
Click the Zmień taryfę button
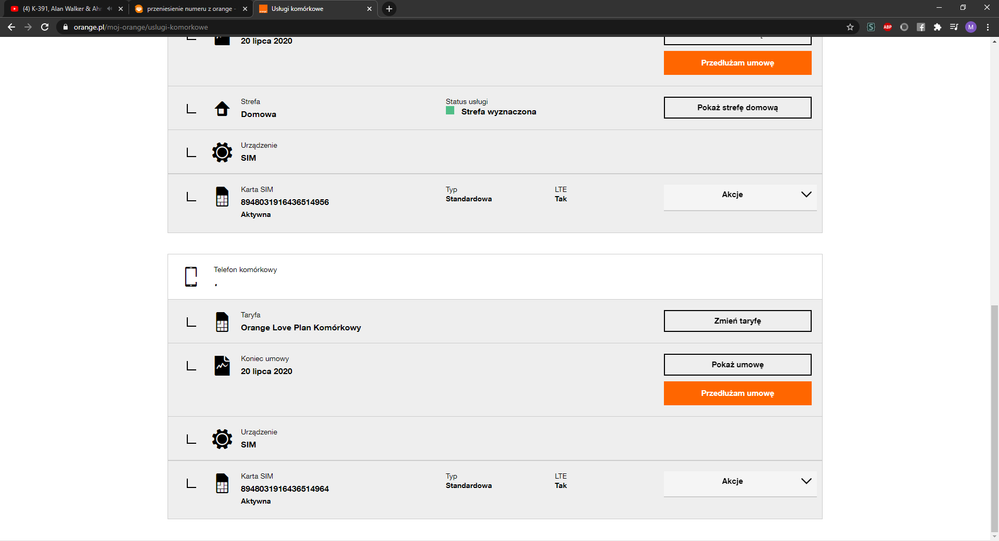737,321
